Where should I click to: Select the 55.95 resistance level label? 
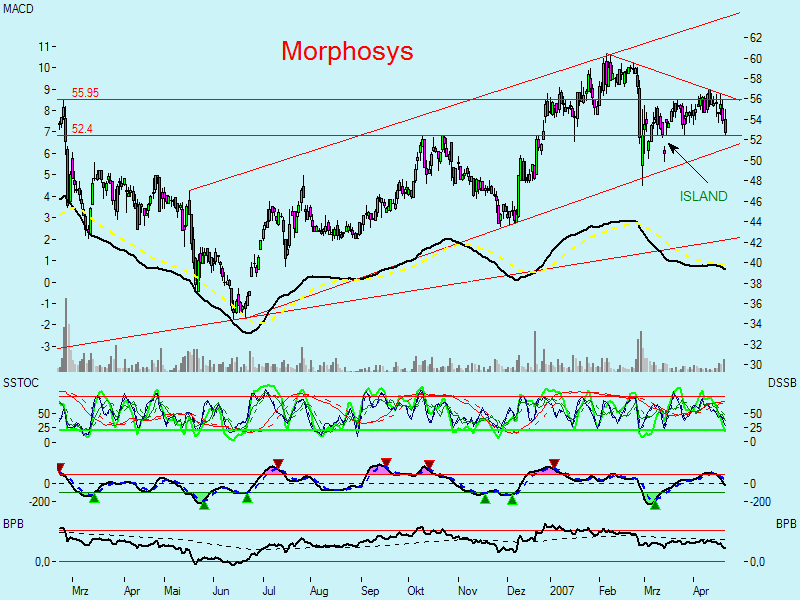click(85, 93)
